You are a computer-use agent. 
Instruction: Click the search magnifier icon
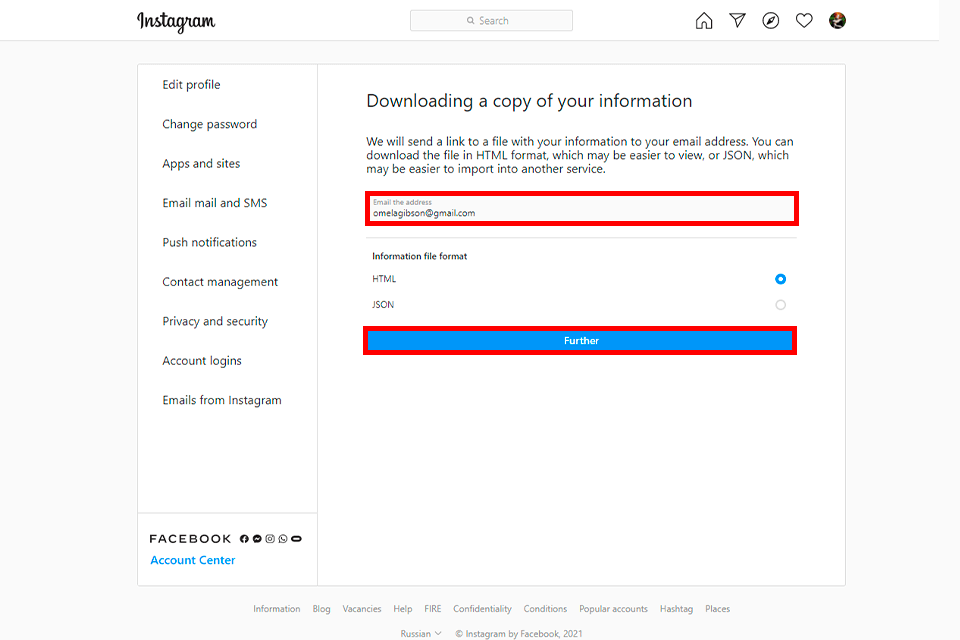click(470, 21)
